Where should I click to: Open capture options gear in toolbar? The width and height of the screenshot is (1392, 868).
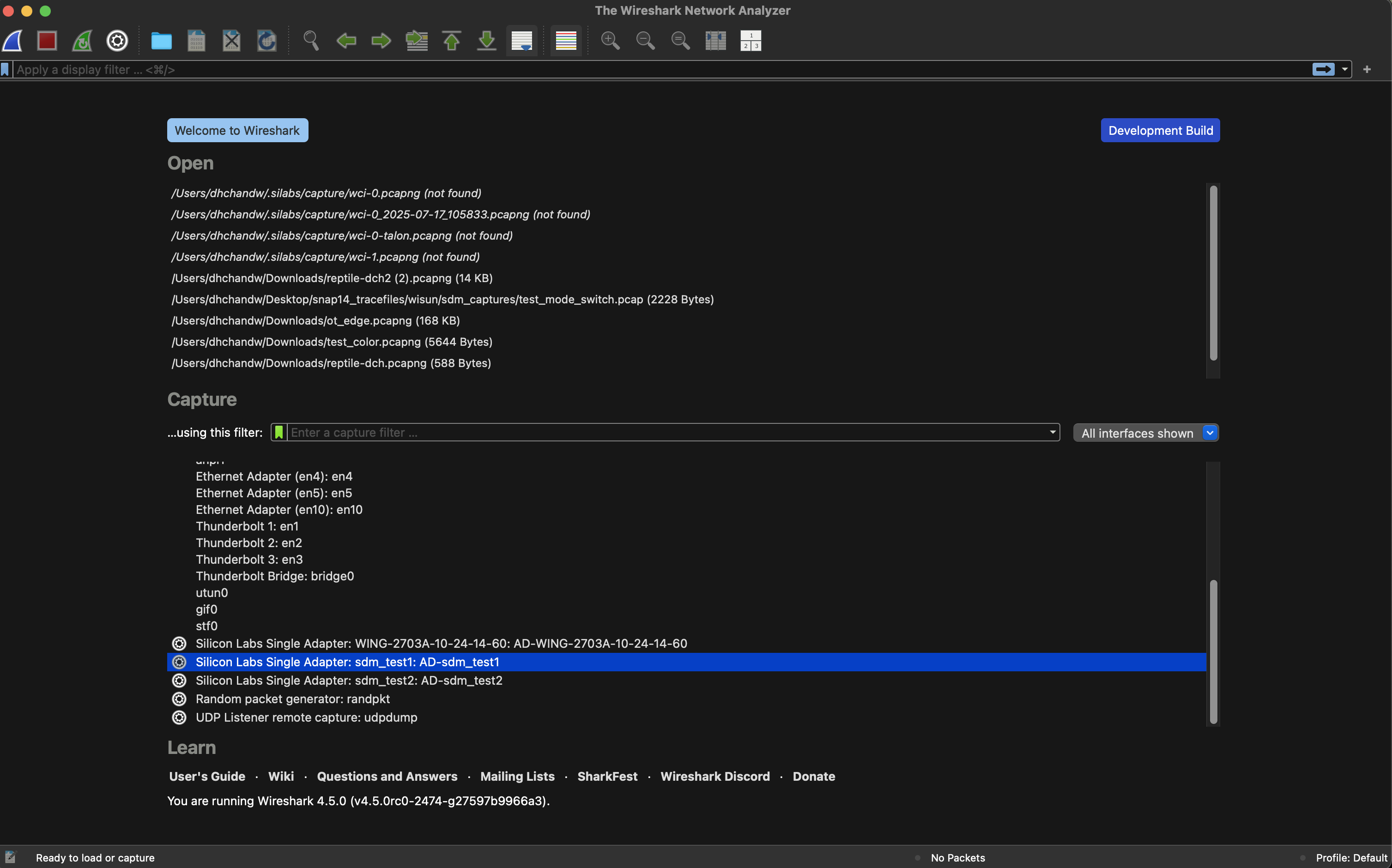[117, 41]
